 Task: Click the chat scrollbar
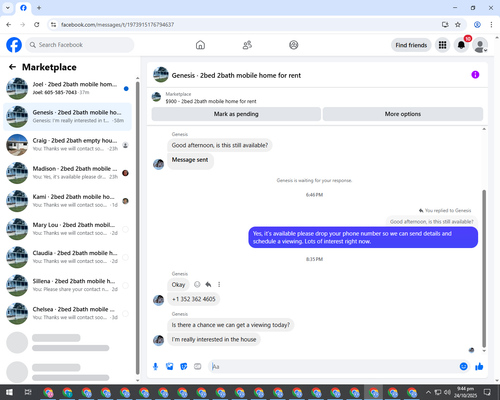tap(484, 269)
